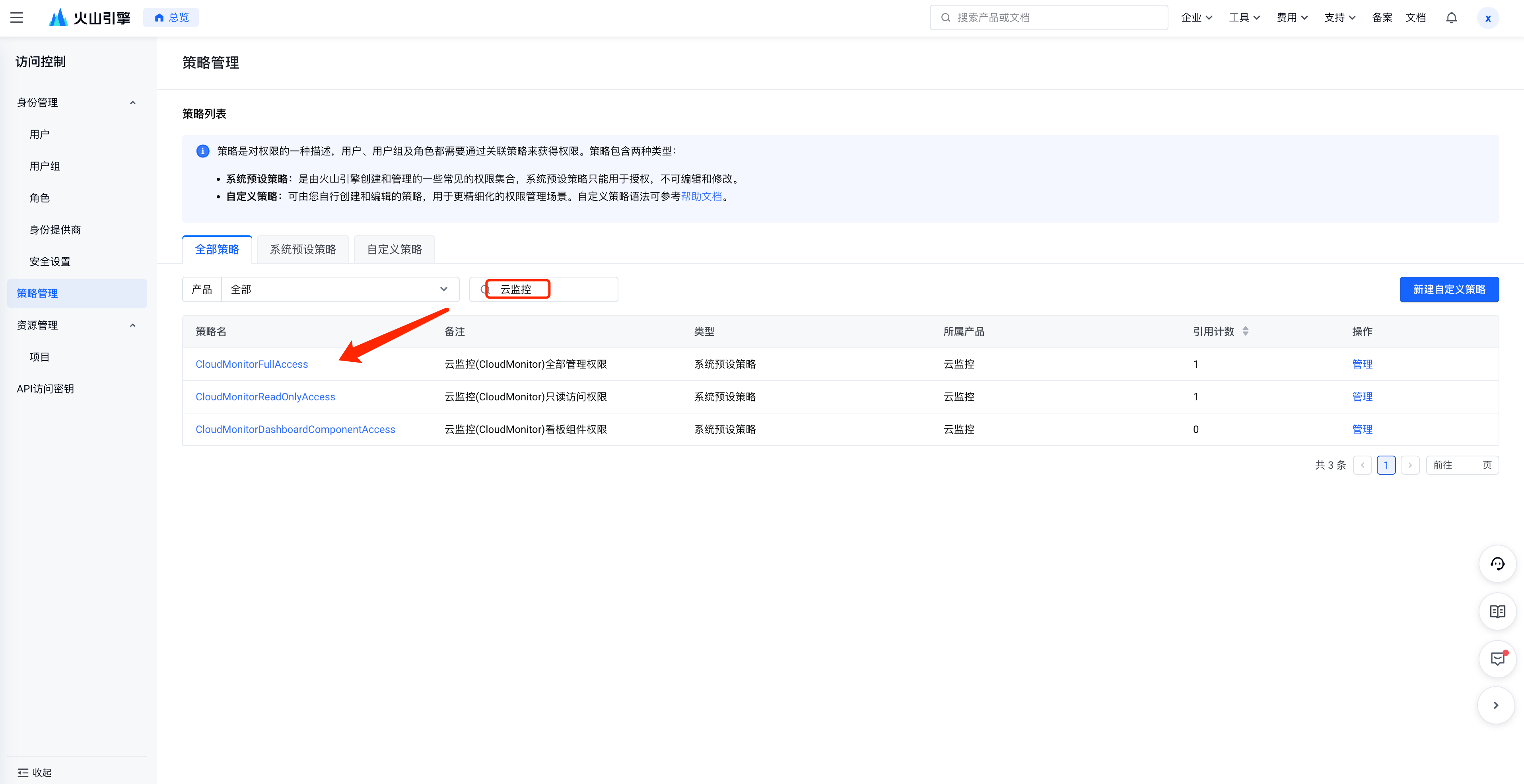The image size is (1524, 784).
Task: Open CloudMonitorDashboardComponentAccess policy
Action: (x=295, y=429)
